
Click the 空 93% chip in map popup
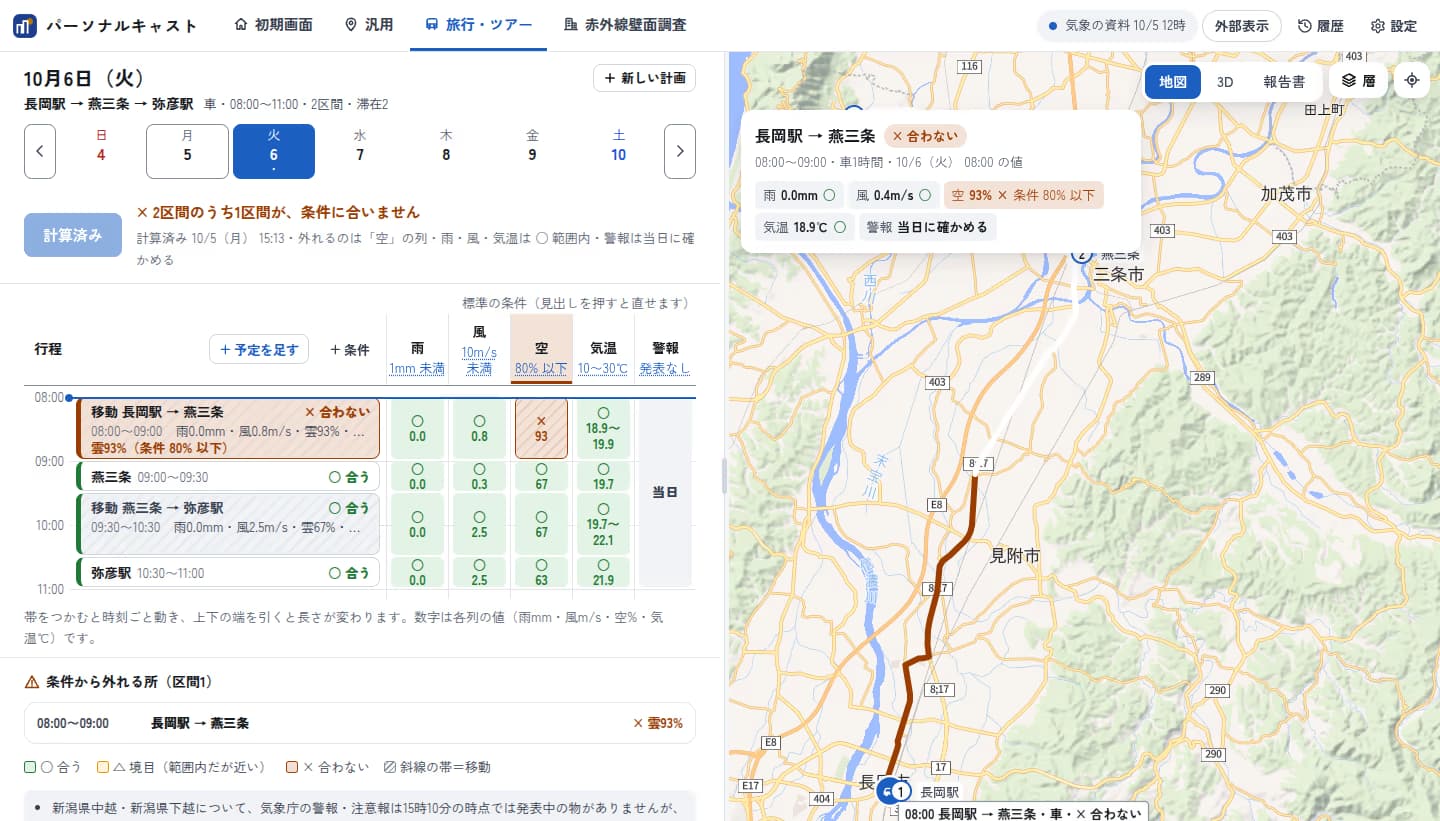pyautogui.click(x=1023, y=196)
